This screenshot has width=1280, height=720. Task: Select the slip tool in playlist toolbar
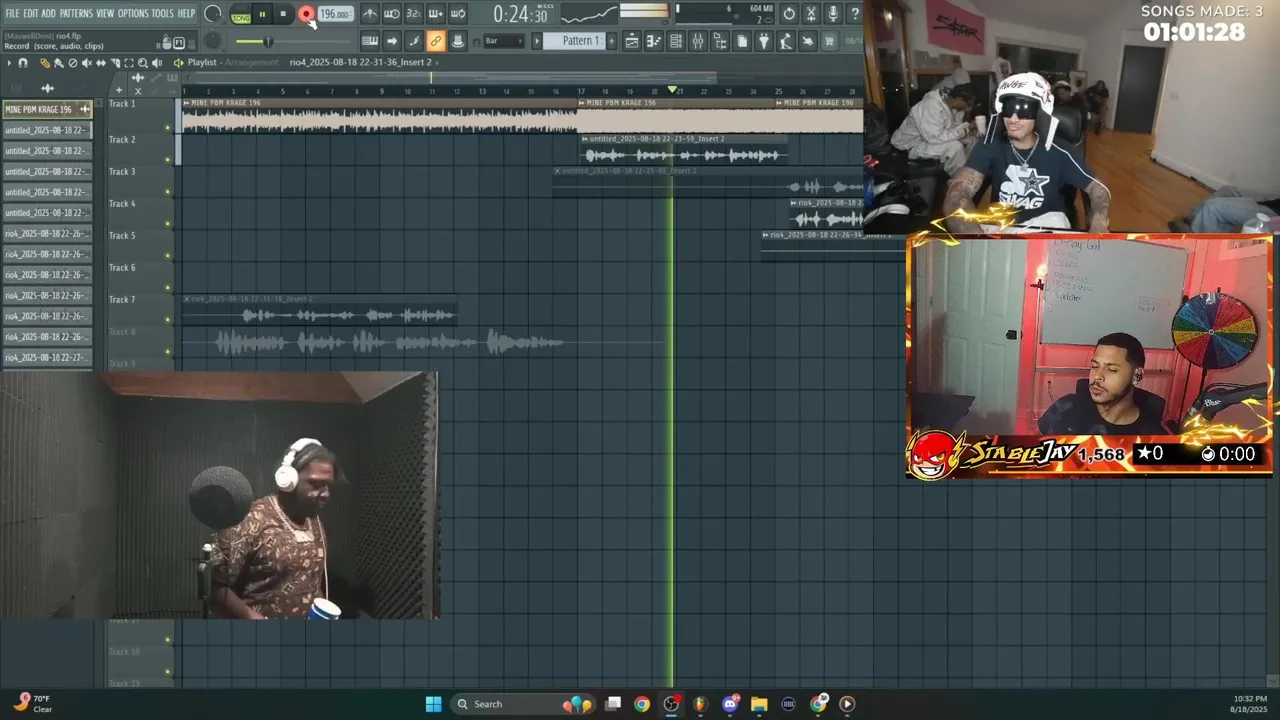pyautogui.click(x=101, y=62)
